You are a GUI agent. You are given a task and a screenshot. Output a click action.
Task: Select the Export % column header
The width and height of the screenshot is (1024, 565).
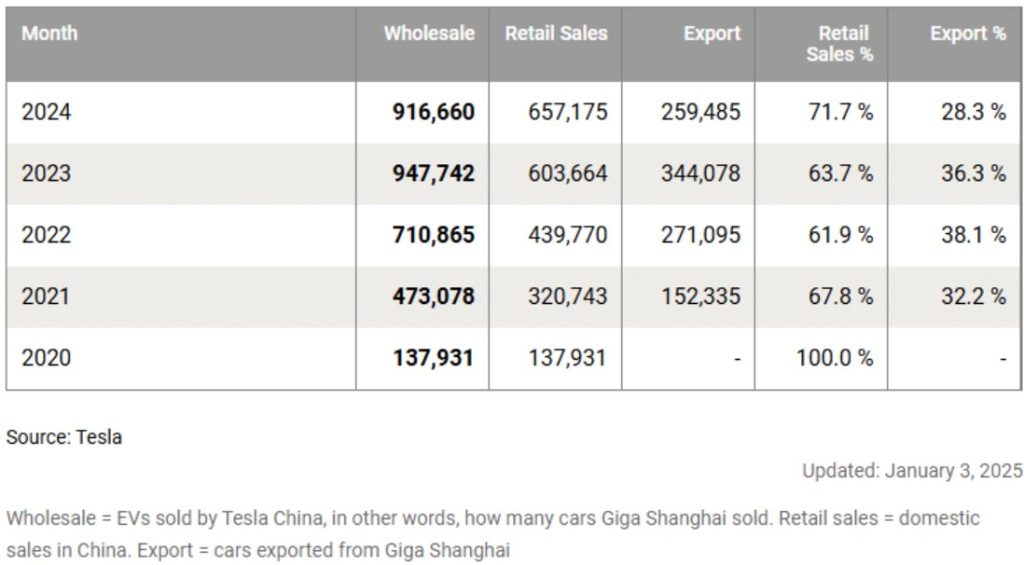click(968, 33)
